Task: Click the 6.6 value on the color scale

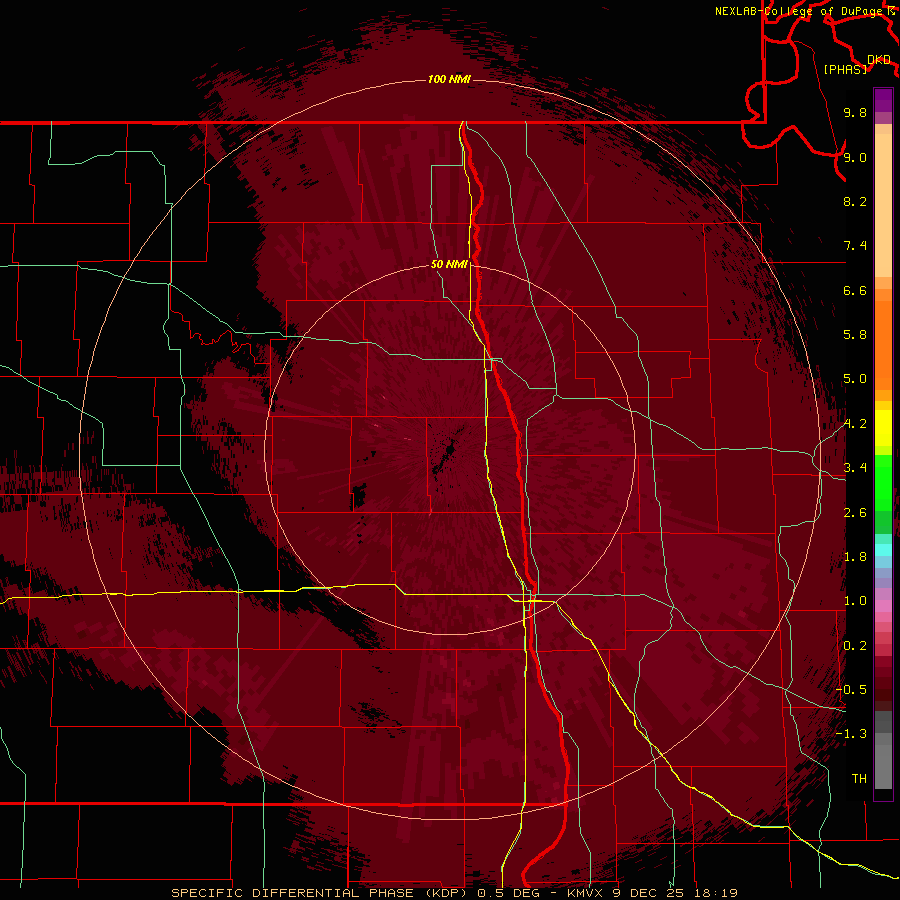Action: click(x=855, y=290)
